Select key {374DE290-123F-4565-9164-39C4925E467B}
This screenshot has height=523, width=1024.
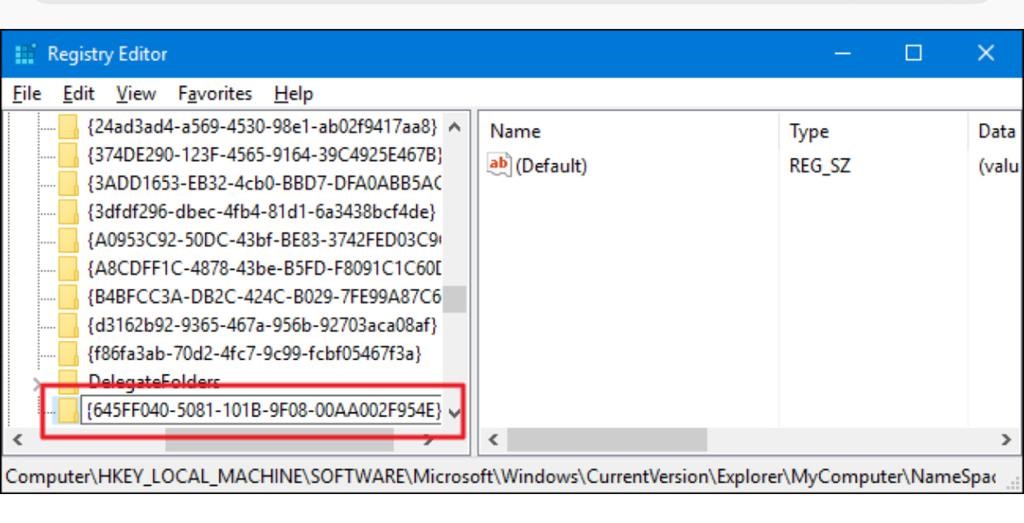(264, 155)
